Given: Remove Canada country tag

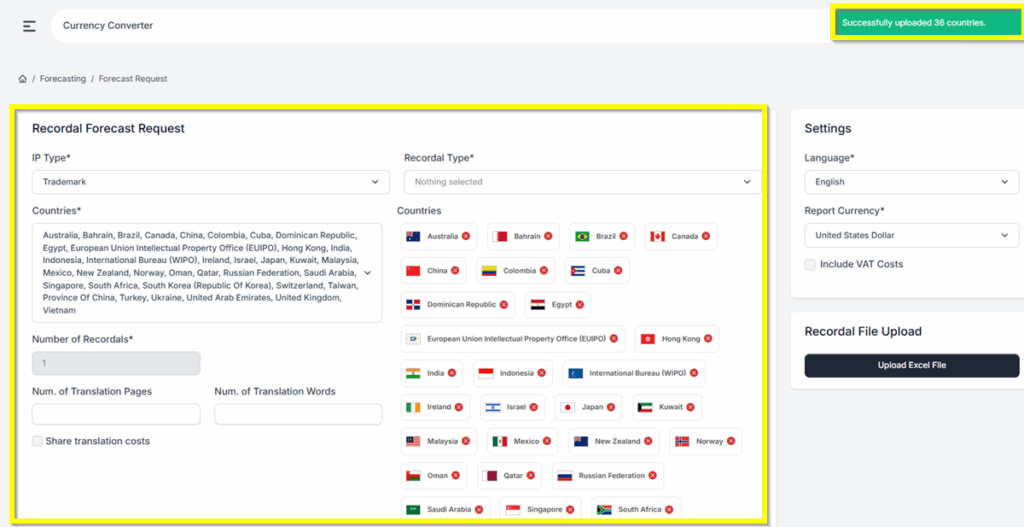Looking at the screenshot, I should coord(706,237).
